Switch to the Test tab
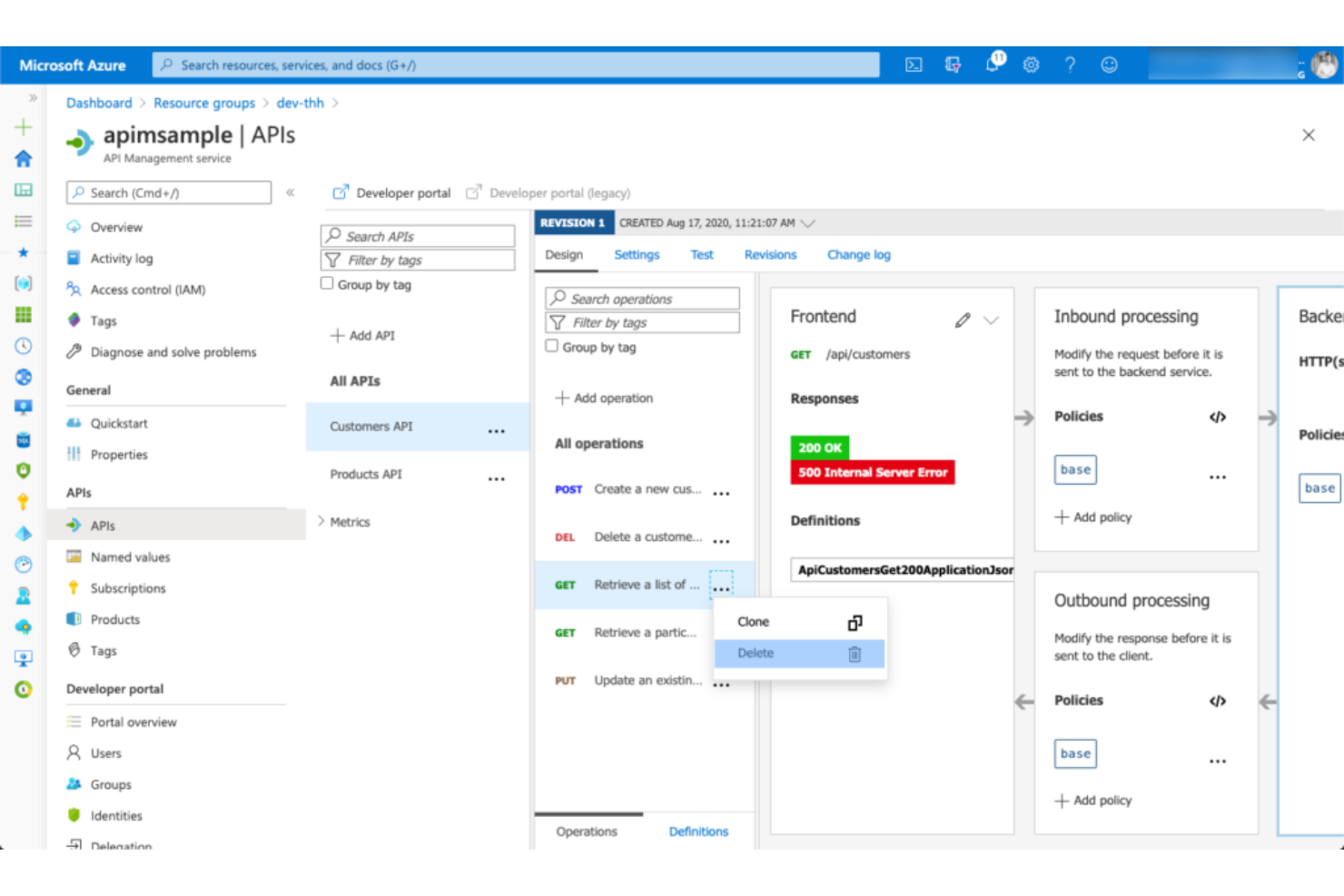Viewport: 1344px width, 896px height. (702, 255)
